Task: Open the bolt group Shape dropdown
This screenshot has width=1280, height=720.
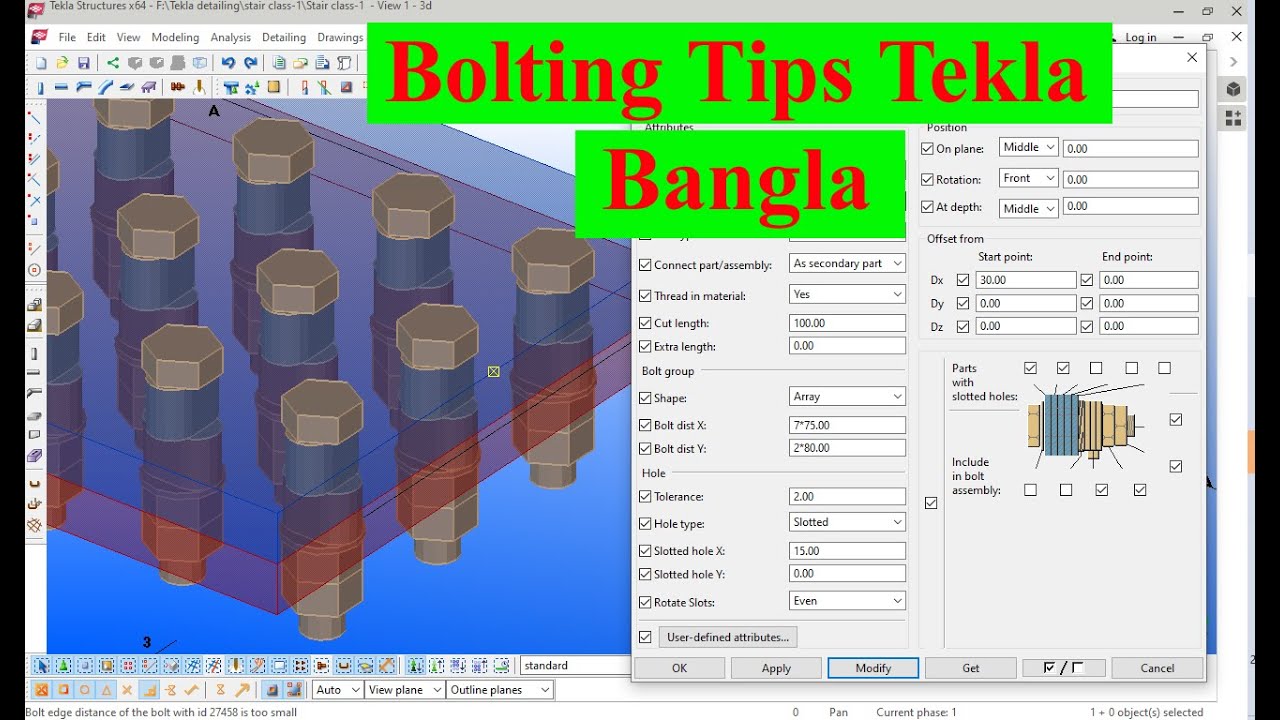Action: [x=847, y=397]
